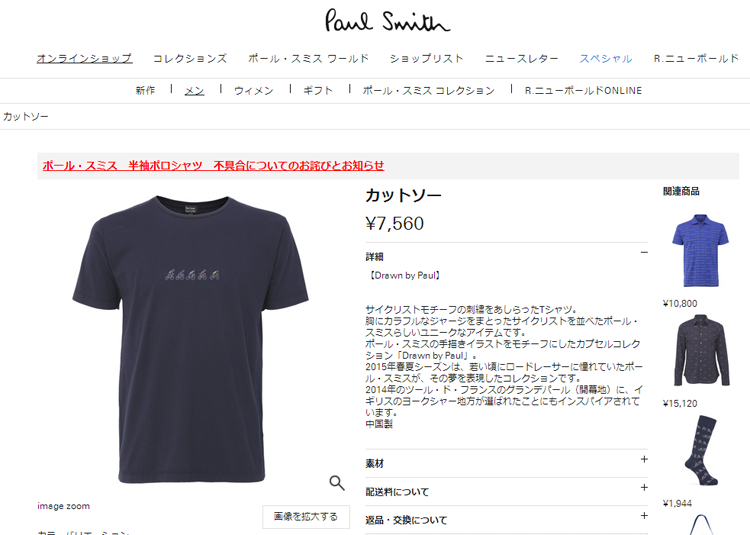Screen dimensions: 750x535
Task: Select the スペシャル menu link
Action: click(606, 58)
